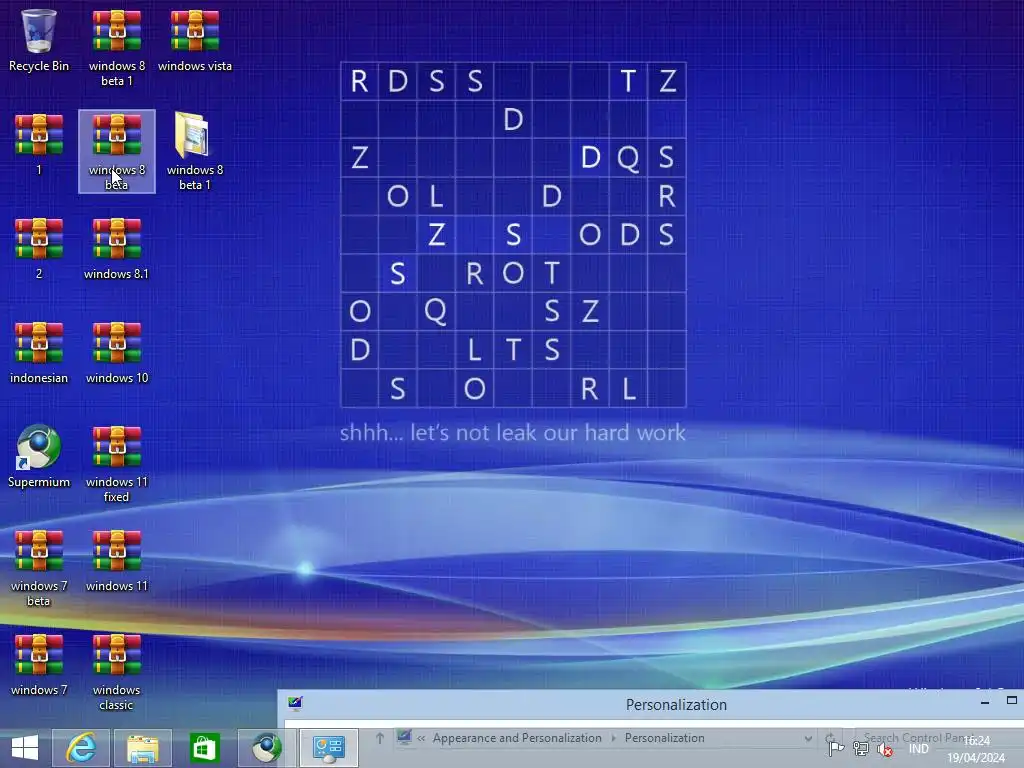Click the Personalization window title icon
This screenshot has height=768, width=1024.
[x=295, y=703]
